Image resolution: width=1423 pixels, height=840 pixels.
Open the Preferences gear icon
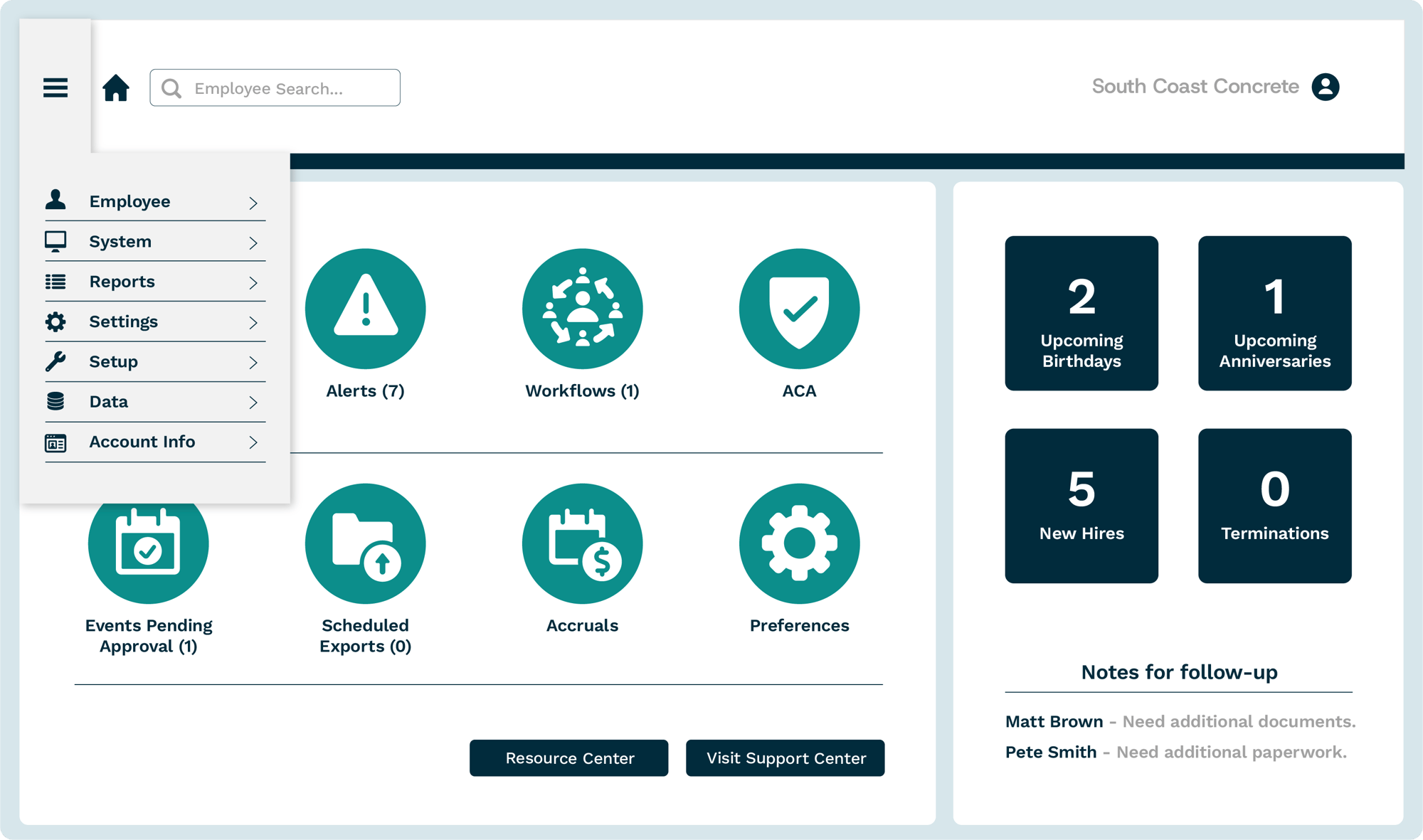(800, 544)
